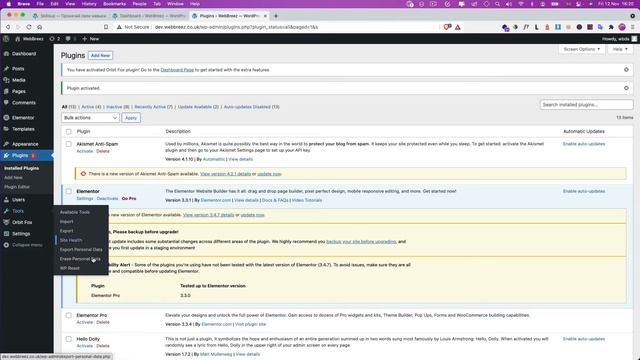Select Export in Tools flyout
Screen dimensions: 640x360
67,231
